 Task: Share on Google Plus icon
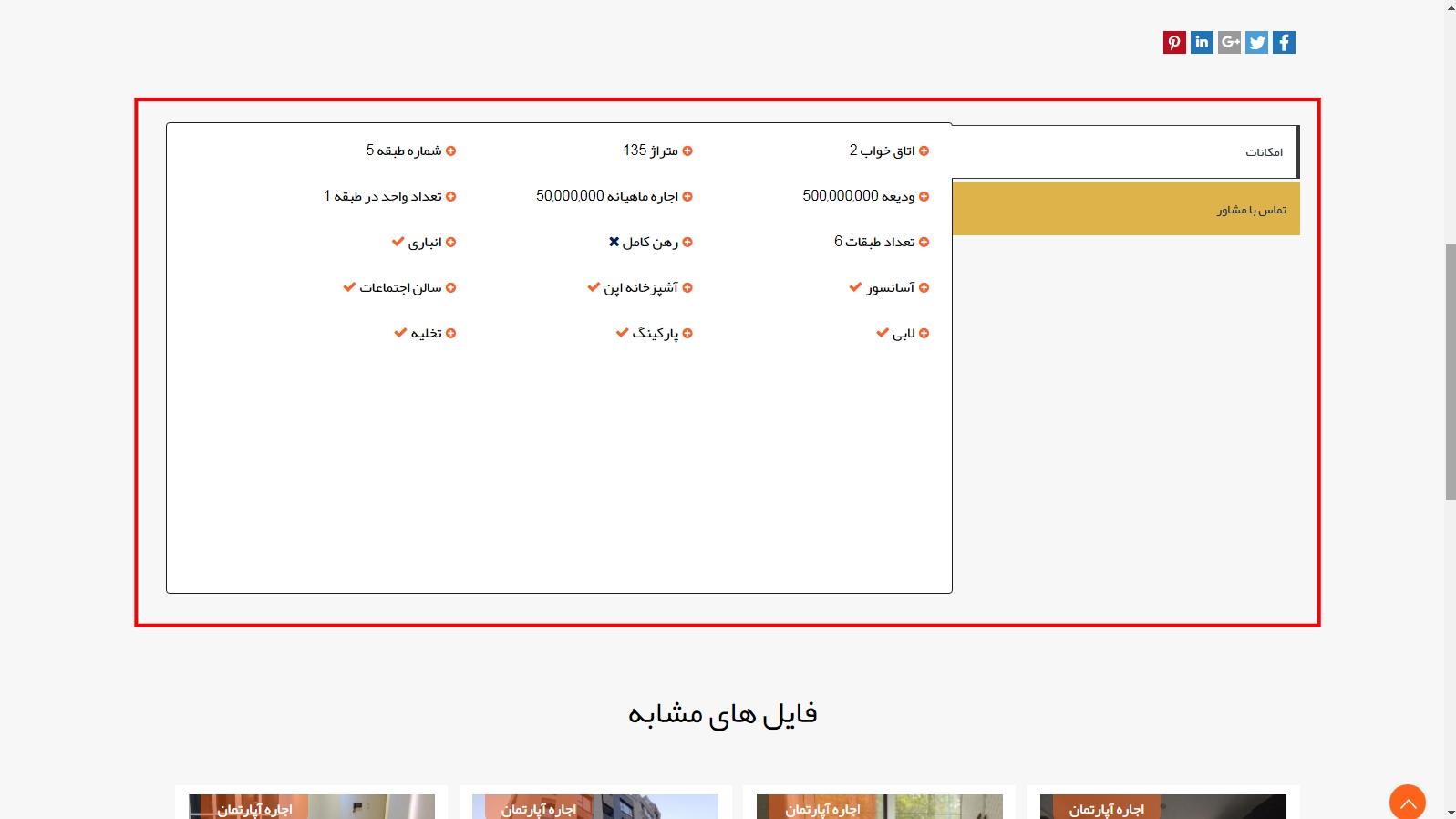coord(1229,42)
